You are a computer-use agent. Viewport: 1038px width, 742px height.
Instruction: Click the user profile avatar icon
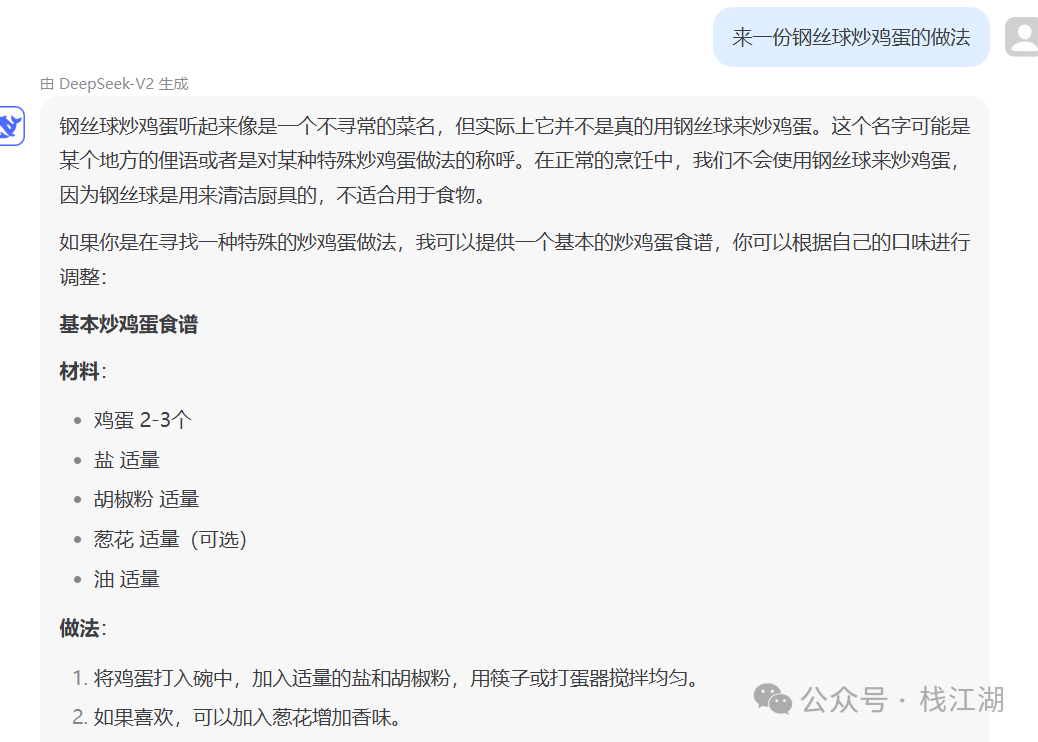pos(1022,37)
